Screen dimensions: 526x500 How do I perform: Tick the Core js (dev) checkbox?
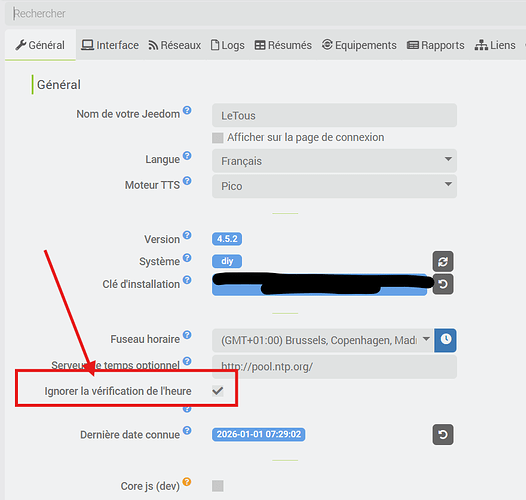coord(218,486)
